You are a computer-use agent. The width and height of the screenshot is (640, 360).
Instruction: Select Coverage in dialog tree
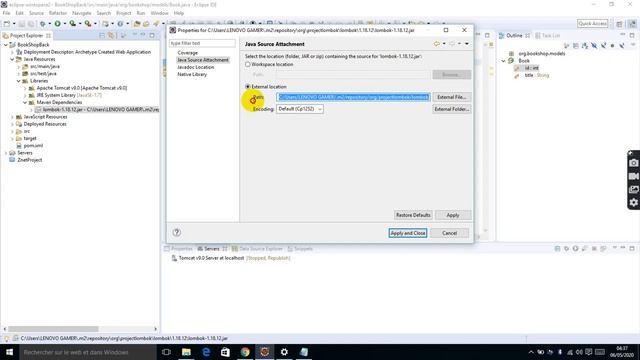187,53
